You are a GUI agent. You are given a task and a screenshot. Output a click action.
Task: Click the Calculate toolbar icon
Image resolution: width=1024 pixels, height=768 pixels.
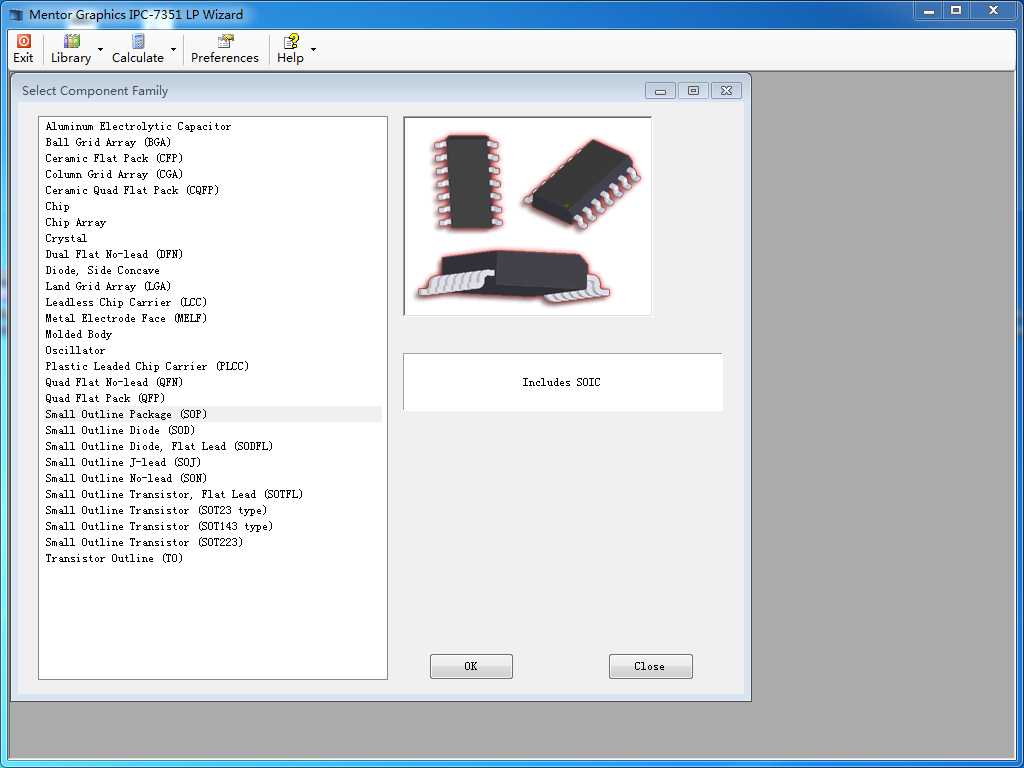point(138,49)
